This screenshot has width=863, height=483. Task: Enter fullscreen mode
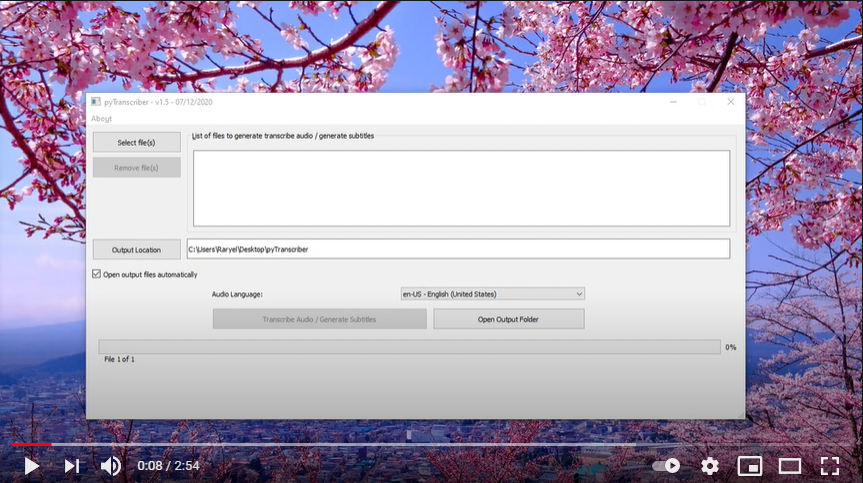[x=829, y=466]
